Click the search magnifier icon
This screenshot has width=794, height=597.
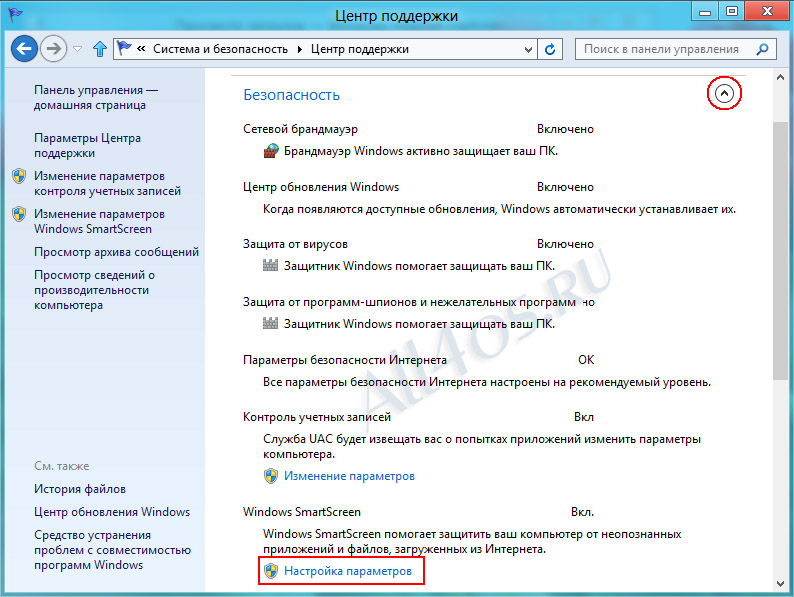pyautogui.click(x=762, y=49)
